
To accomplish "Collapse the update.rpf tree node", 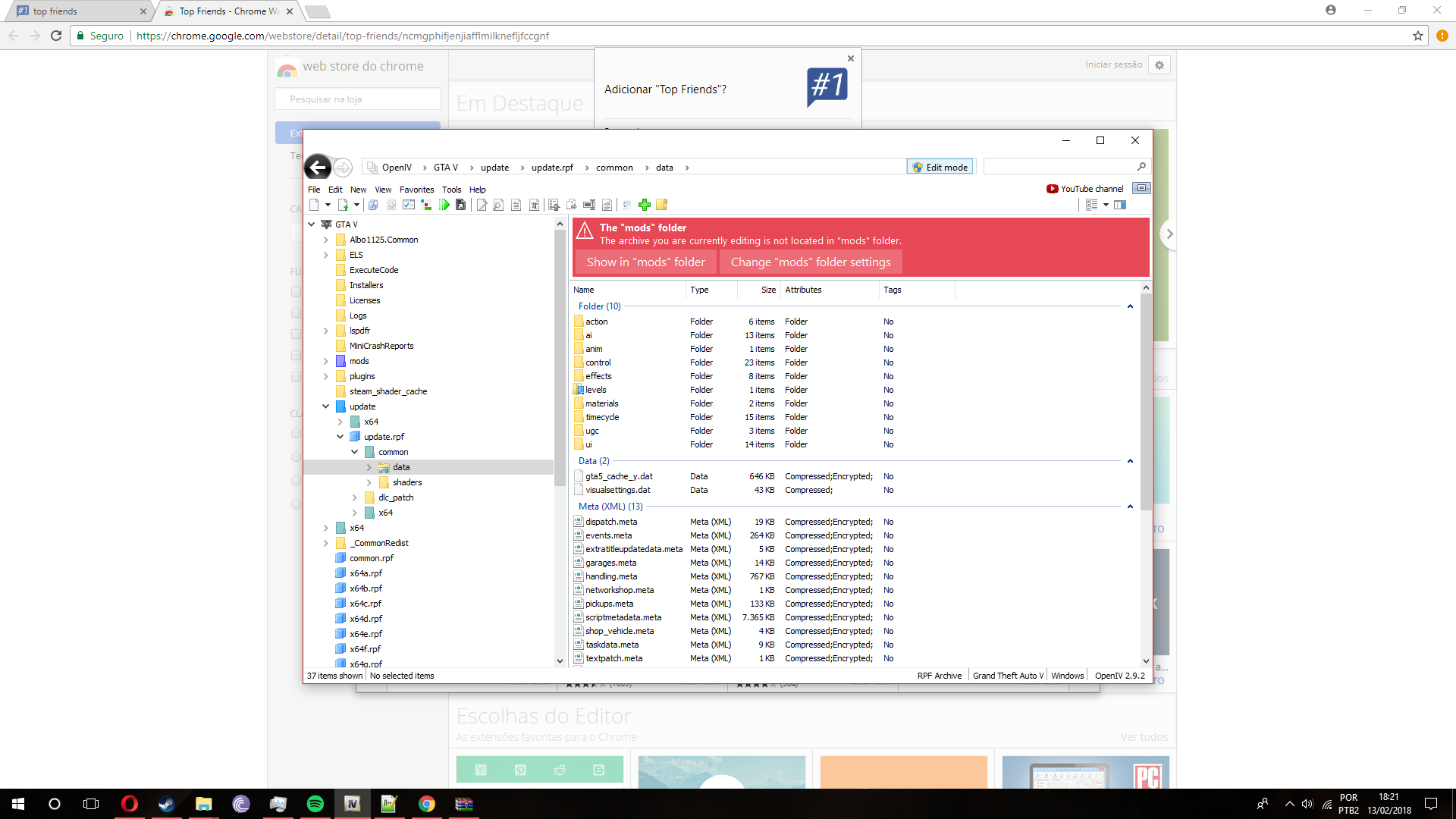I will (x=340, y=437).
